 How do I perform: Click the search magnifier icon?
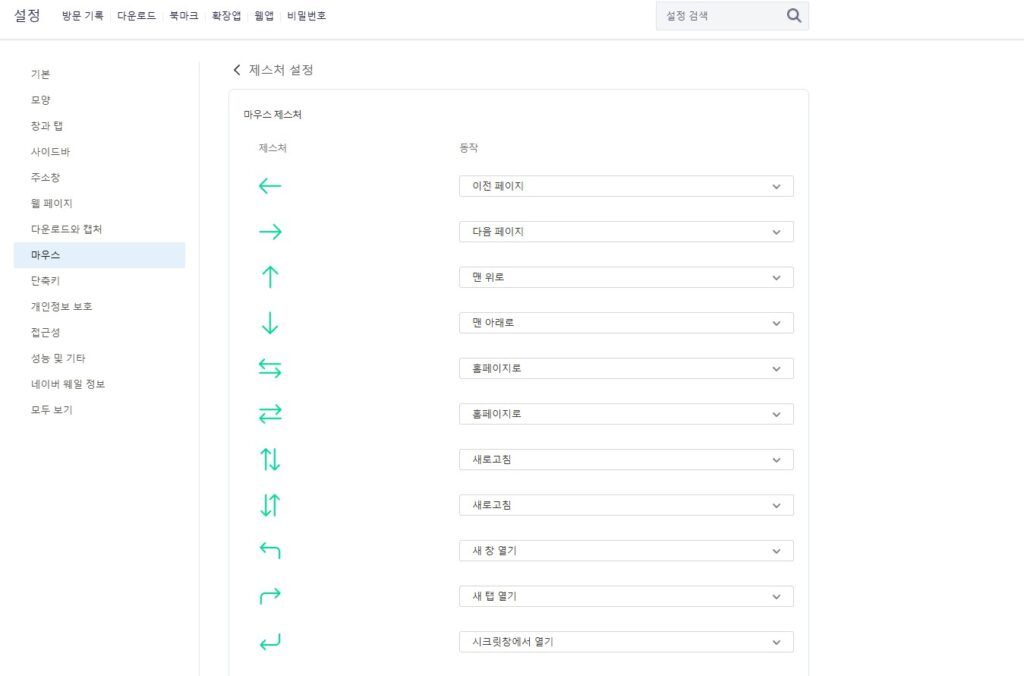tap(793, 16)
